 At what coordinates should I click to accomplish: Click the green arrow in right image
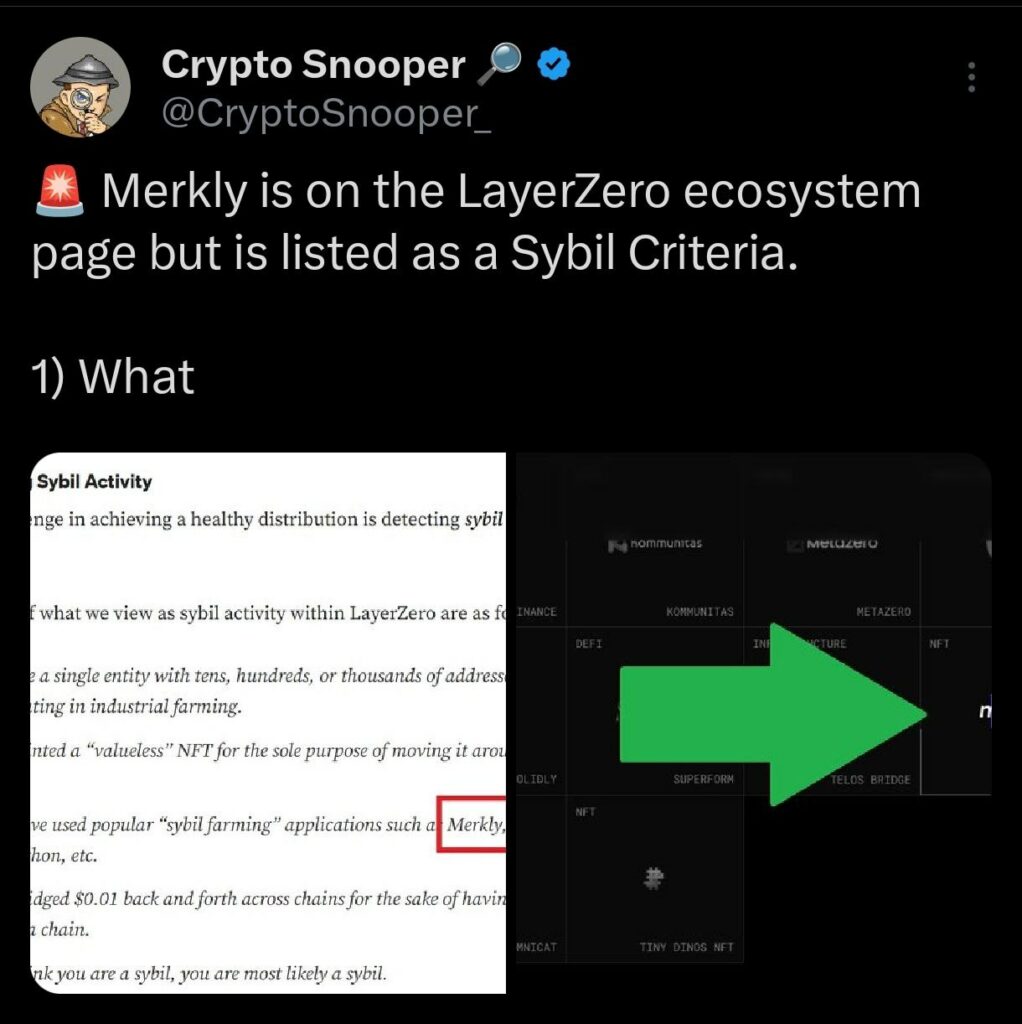773,714
